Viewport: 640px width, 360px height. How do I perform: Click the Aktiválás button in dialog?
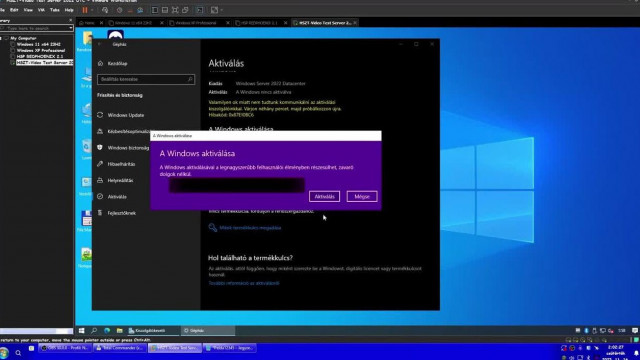[324, 197]
